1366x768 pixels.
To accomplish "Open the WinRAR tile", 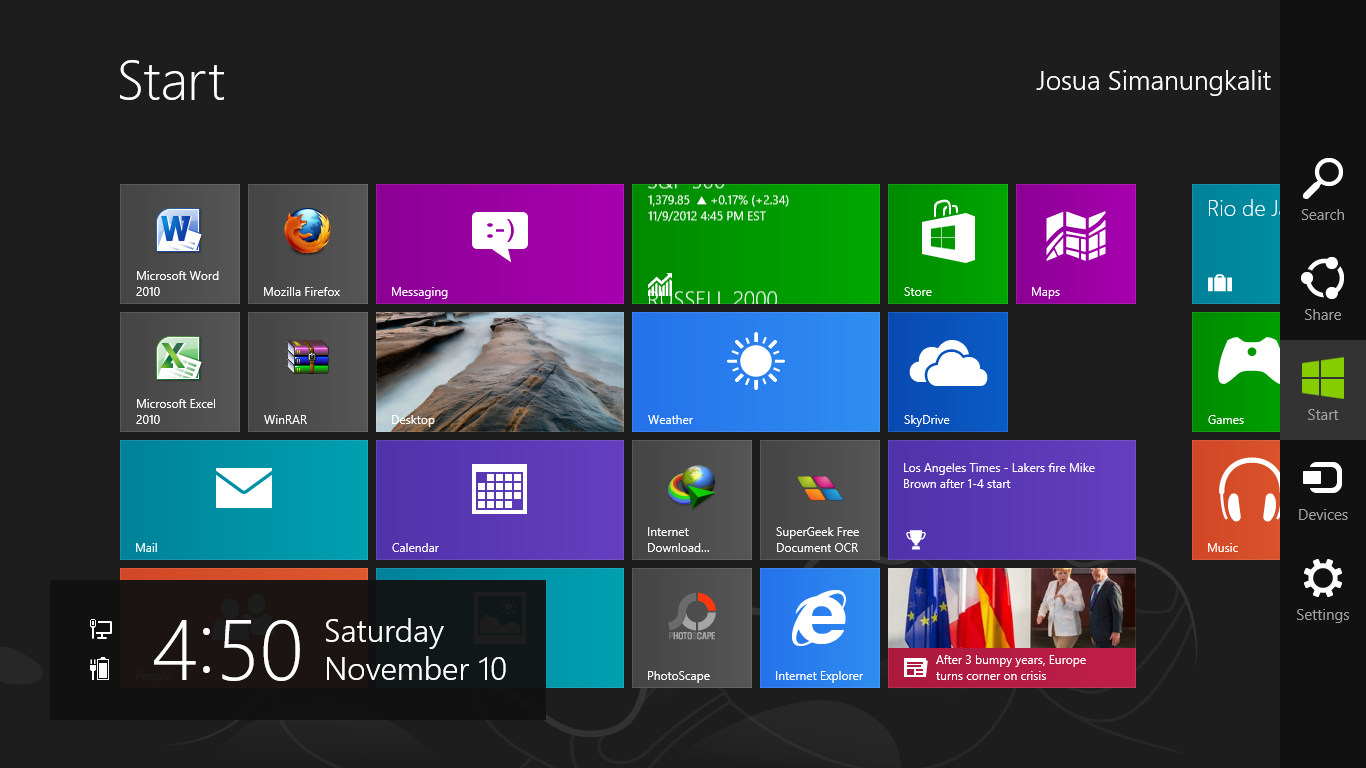I will (x=308, y=372).
